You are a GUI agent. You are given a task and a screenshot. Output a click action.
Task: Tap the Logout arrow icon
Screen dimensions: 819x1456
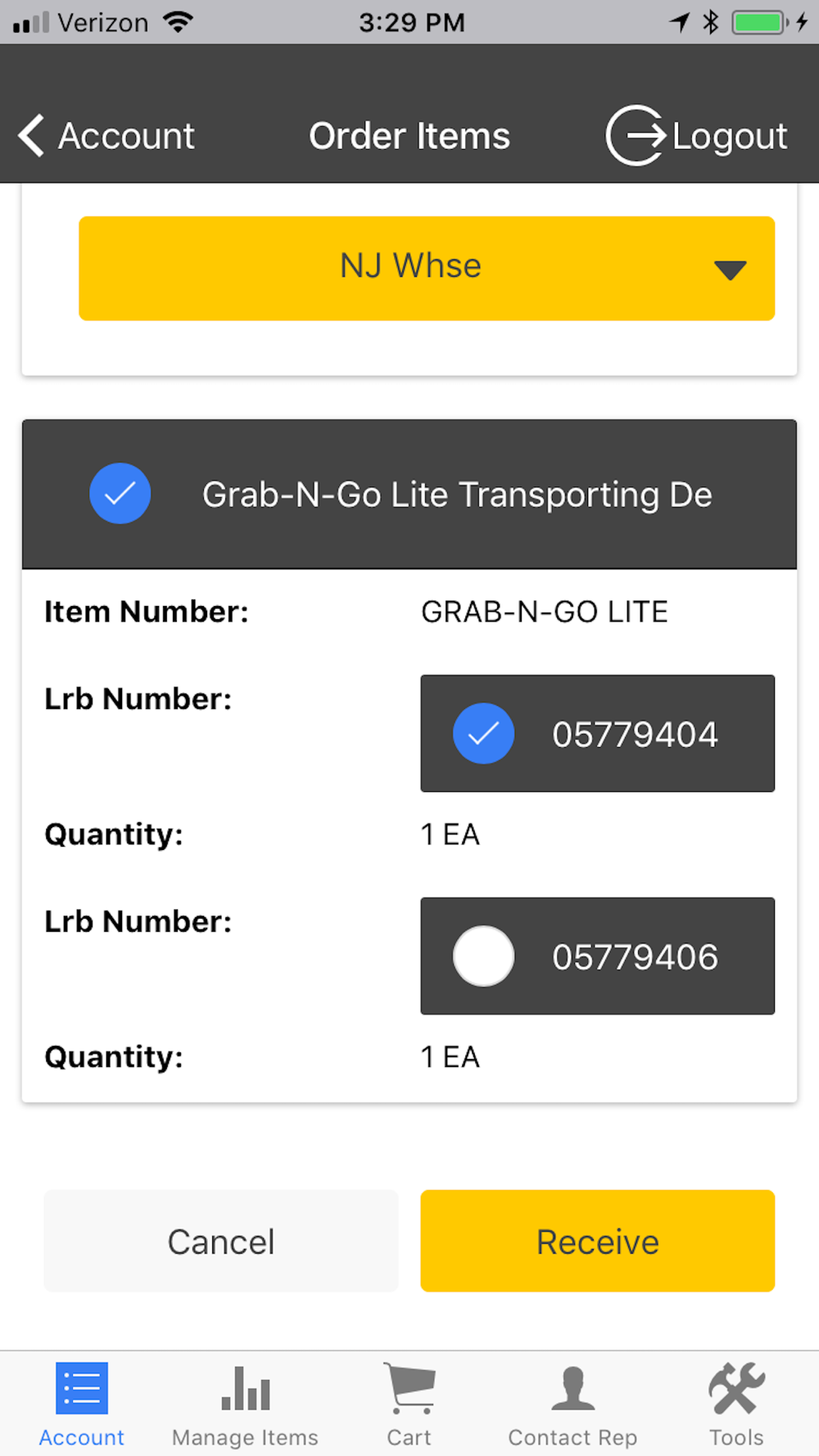[x=636, y=135]
